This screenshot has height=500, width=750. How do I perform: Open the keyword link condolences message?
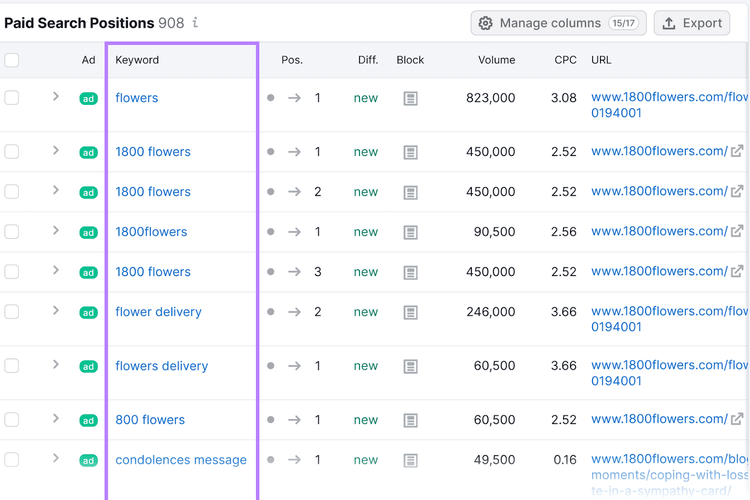181,460
